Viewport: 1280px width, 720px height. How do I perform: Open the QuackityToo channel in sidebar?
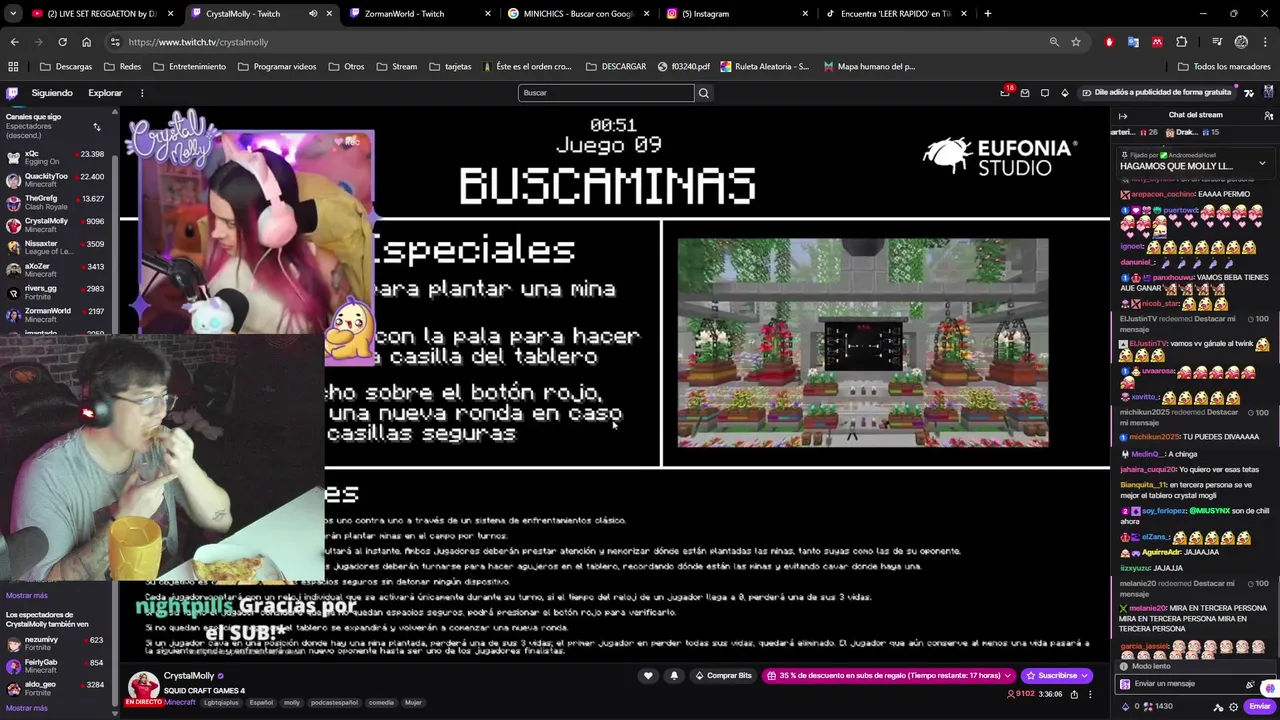pyautogui.click(x=55, y=180)
